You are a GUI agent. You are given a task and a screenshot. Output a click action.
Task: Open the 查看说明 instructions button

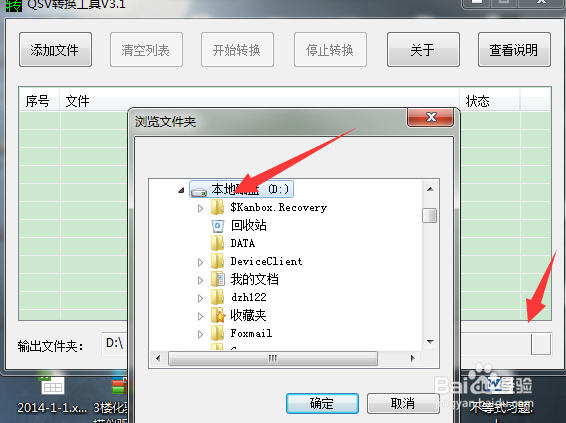[514, 50]
